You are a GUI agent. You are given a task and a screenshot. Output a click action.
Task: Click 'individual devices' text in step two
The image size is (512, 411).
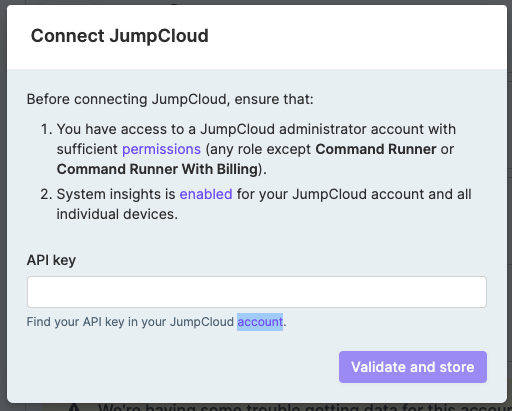pos(117,214)
